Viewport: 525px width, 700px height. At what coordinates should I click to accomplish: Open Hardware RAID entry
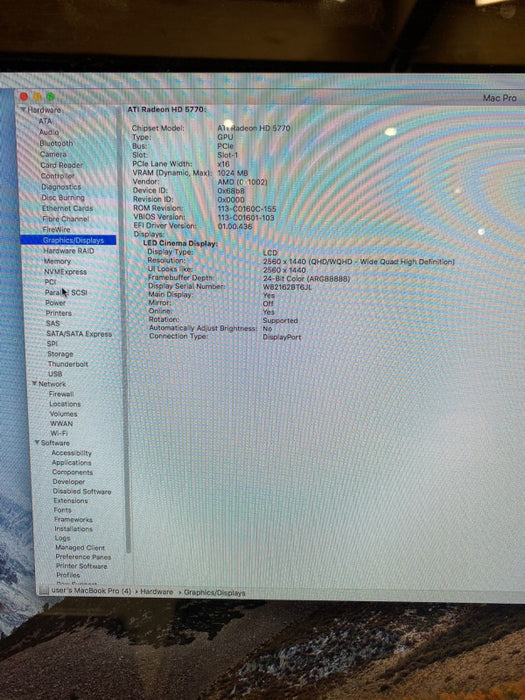69,251
